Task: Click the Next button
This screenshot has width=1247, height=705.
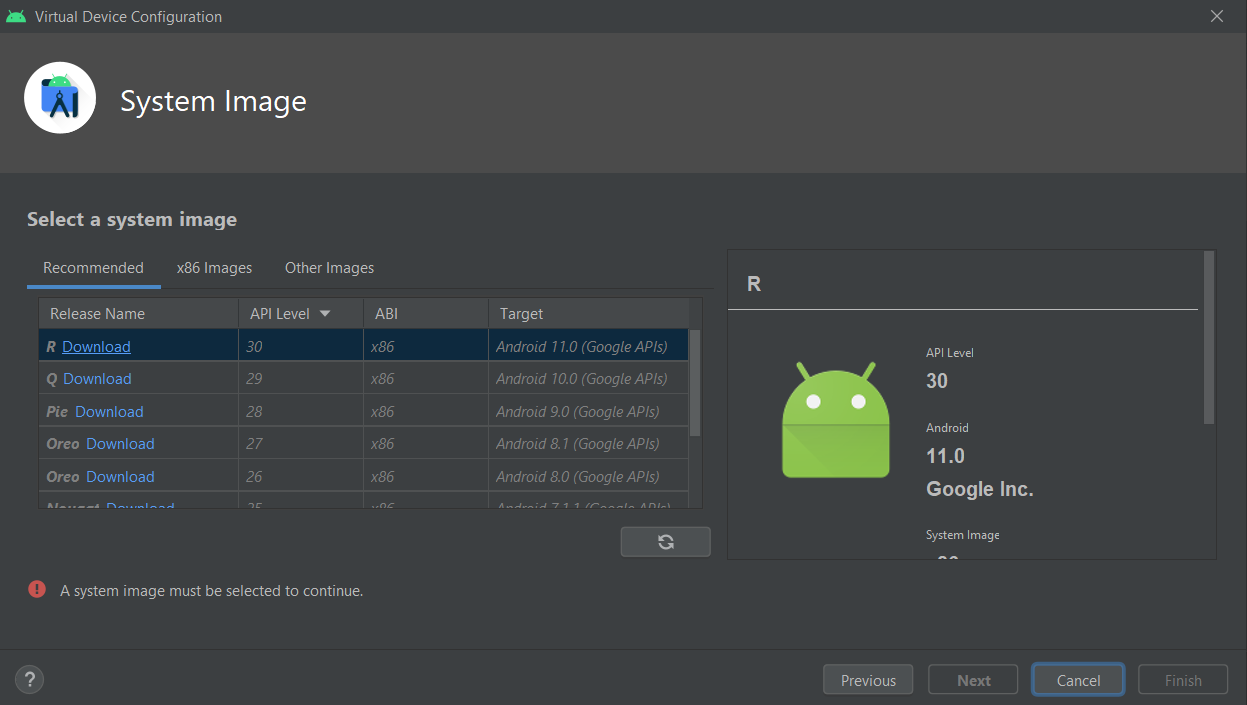Action: (x=973, y=680)
